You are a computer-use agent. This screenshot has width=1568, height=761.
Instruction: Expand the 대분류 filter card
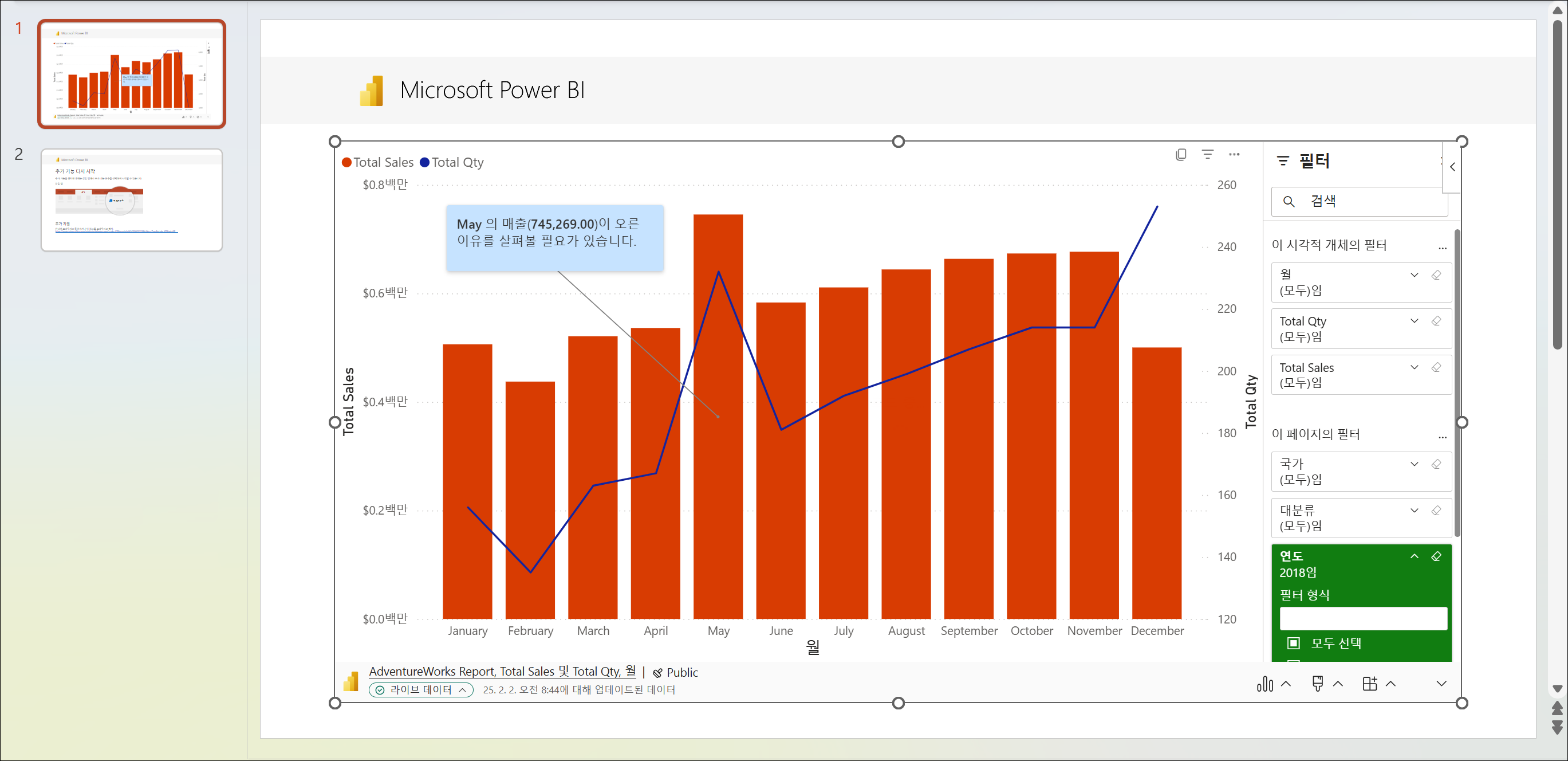click(1414, 511)
